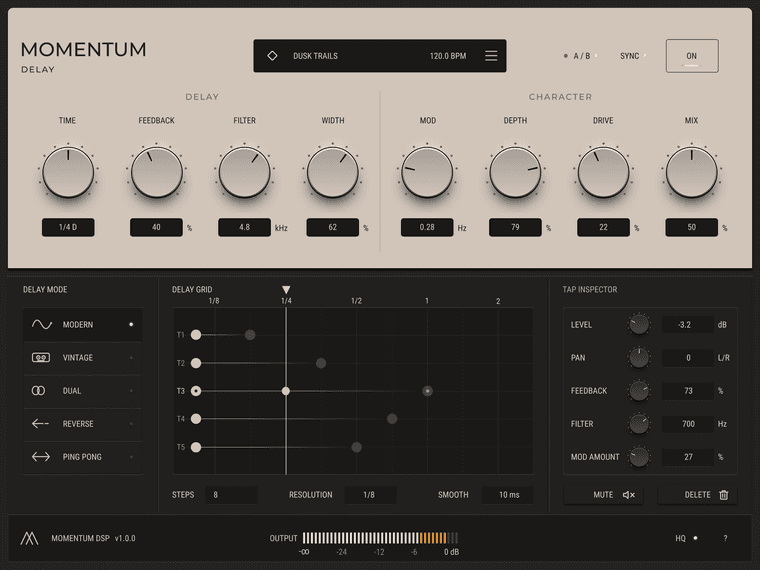
Task: Select Ping Pong double-arrow icon
Action: click(41, 457)
